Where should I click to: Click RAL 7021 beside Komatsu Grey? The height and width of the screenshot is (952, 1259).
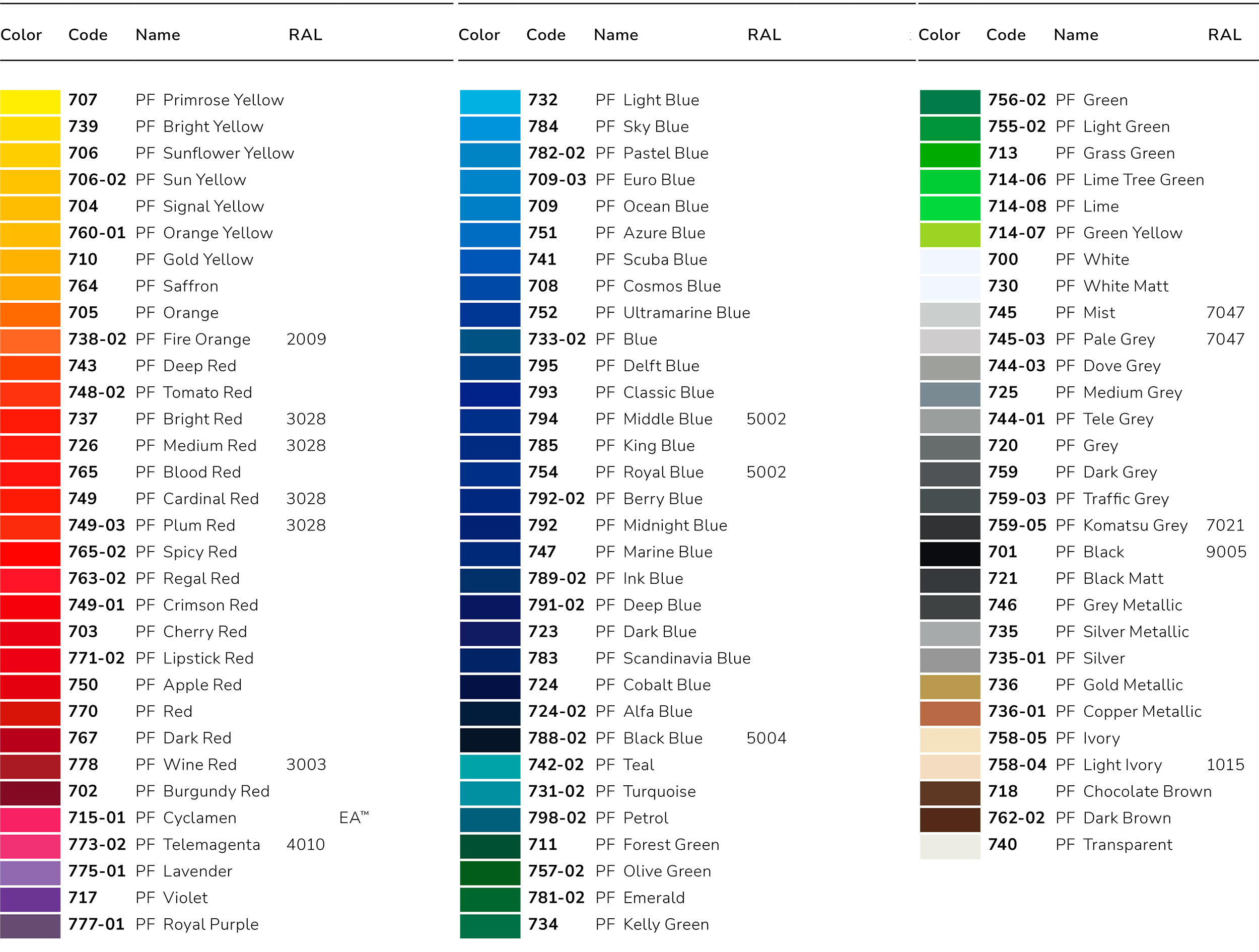tap(1225, 525)
